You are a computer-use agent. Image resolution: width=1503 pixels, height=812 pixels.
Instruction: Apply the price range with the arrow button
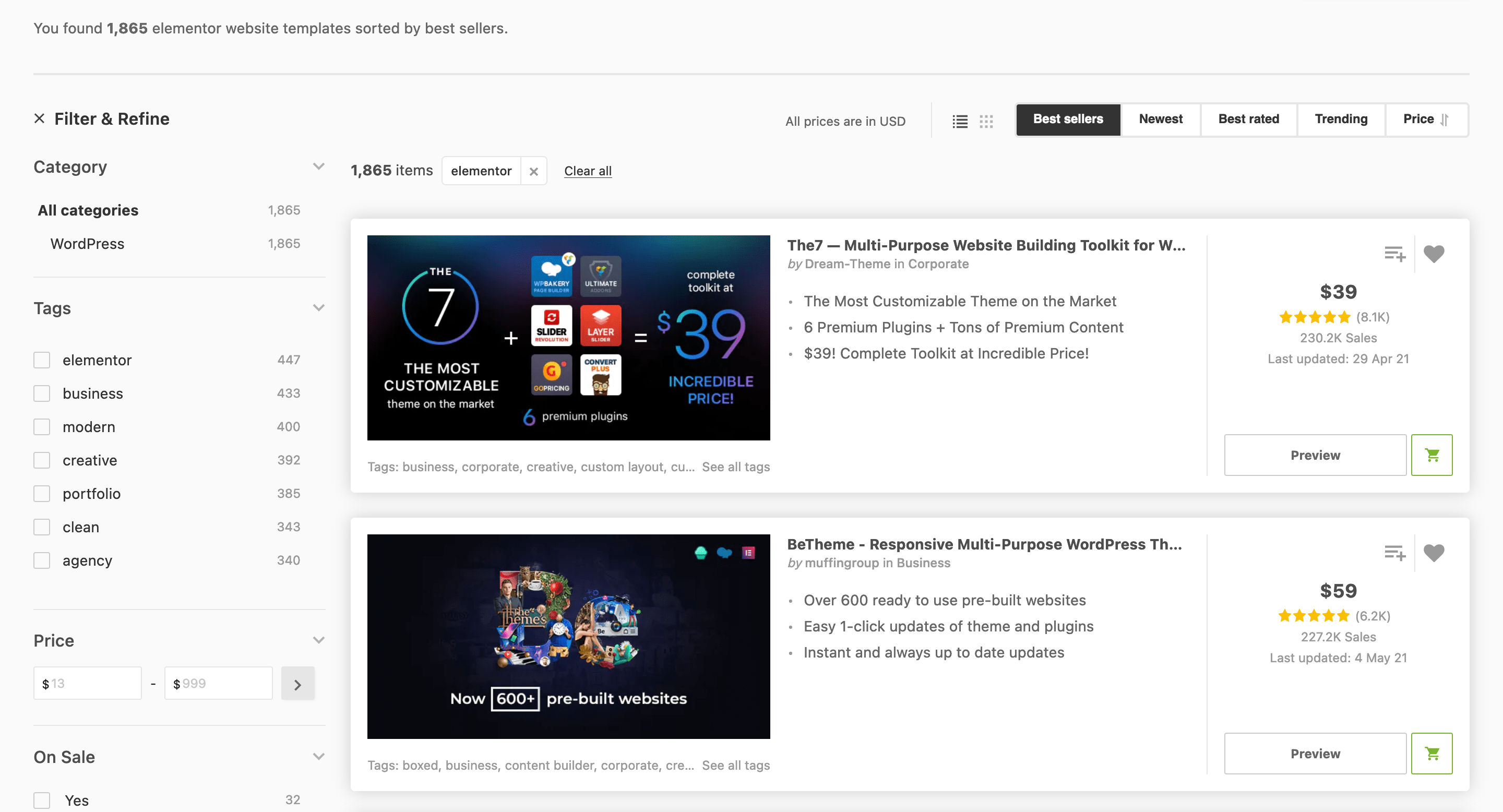tap(297, 684)
